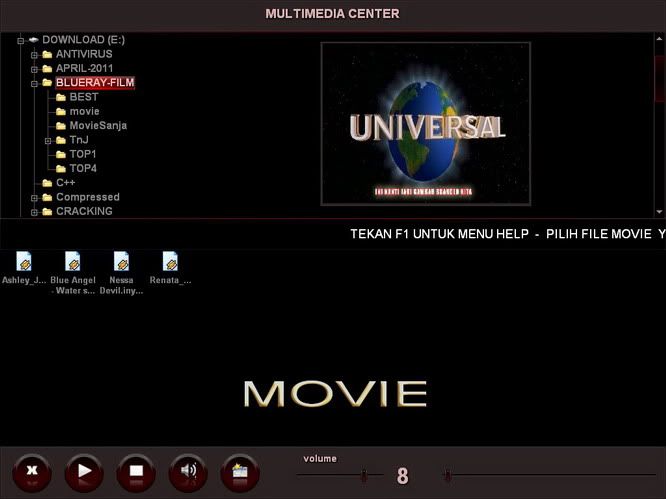
Task: Select the highlighted BLUERAY-FILM folder
Action: point(95,82)
